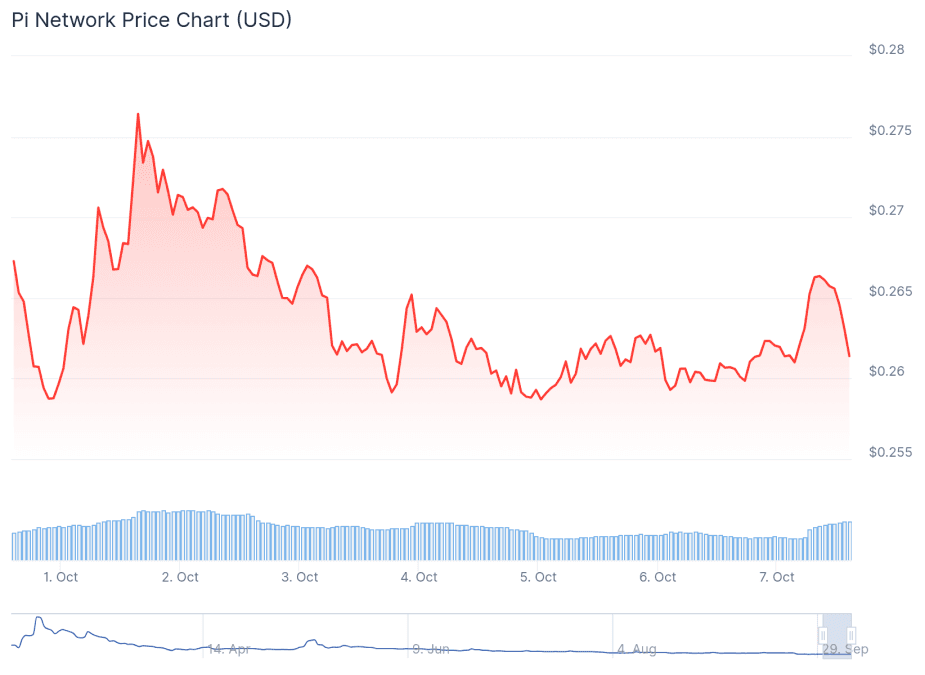The height and width of the screenshot is (675, 925).
Task: Click the "3. Oct" date axis label
Action: (x=300, y=577)
